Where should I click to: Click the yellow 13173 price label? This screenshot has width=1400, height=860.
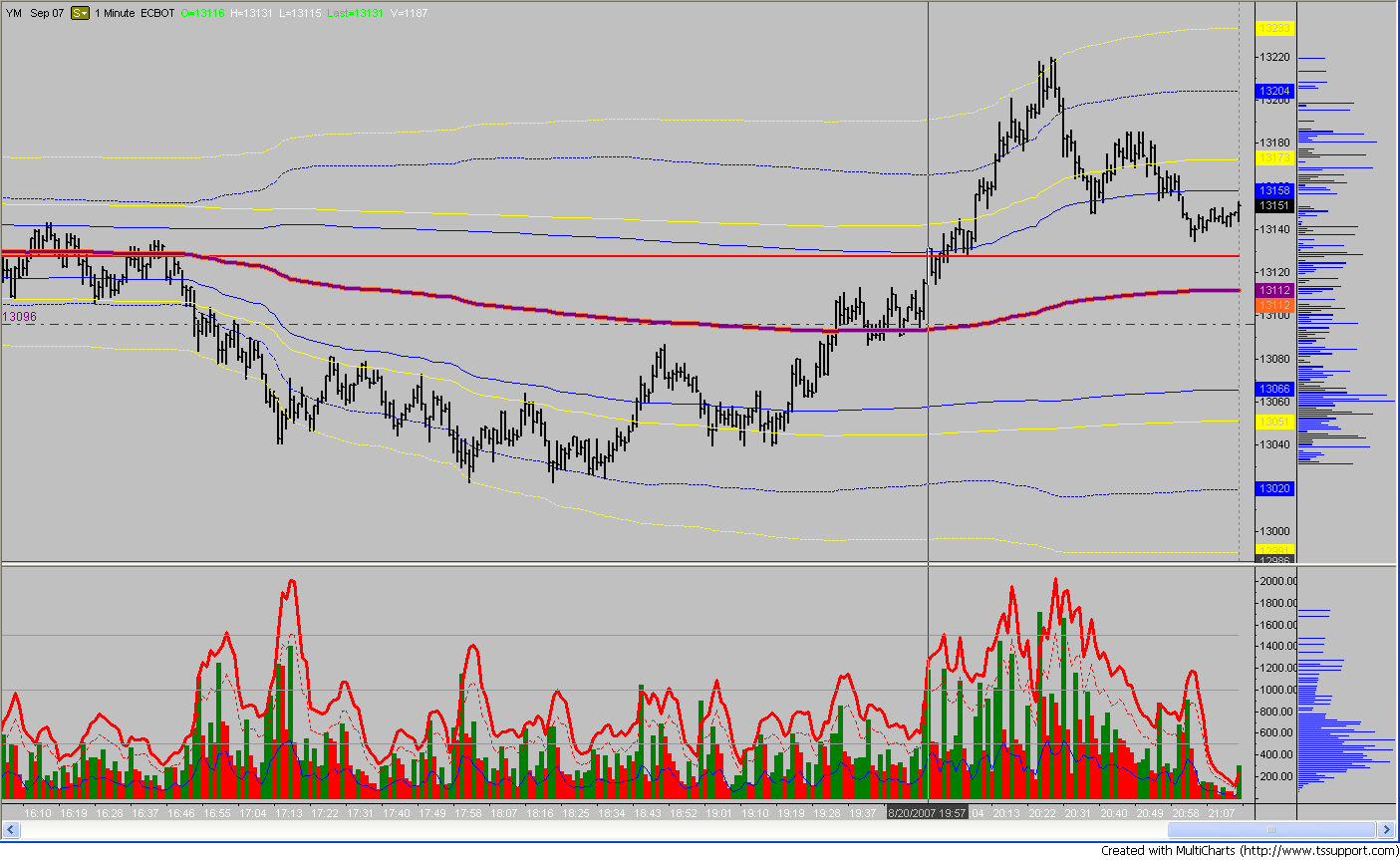click(x=1274, y=158)
